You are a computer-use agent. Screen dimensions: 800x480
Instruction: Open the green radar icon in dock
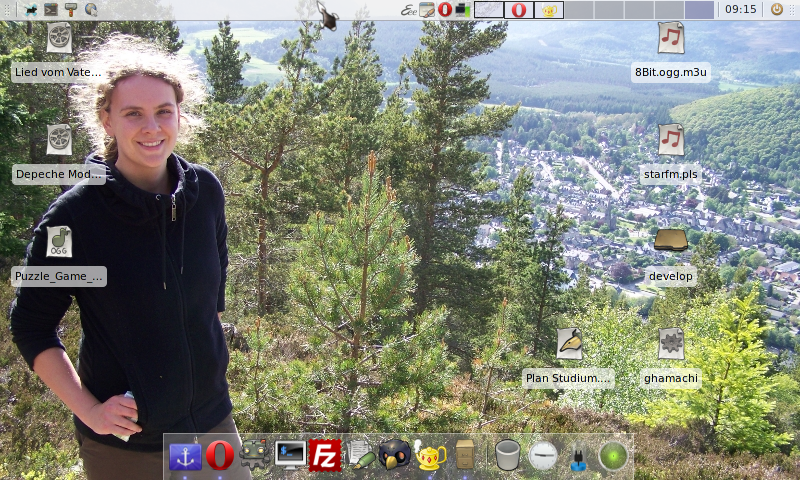coord(613,456)
